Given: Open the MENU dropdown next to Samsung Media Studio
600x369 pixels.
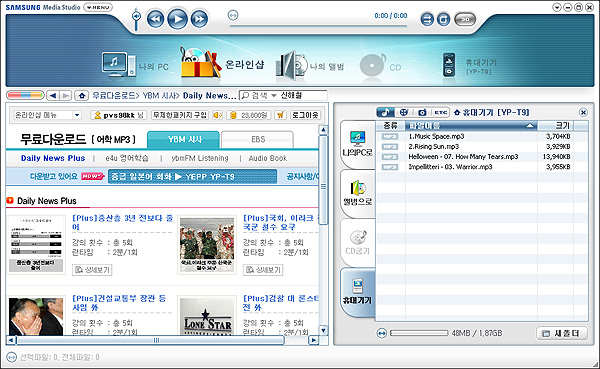Looking at the screenshot, I should [98, 7].
